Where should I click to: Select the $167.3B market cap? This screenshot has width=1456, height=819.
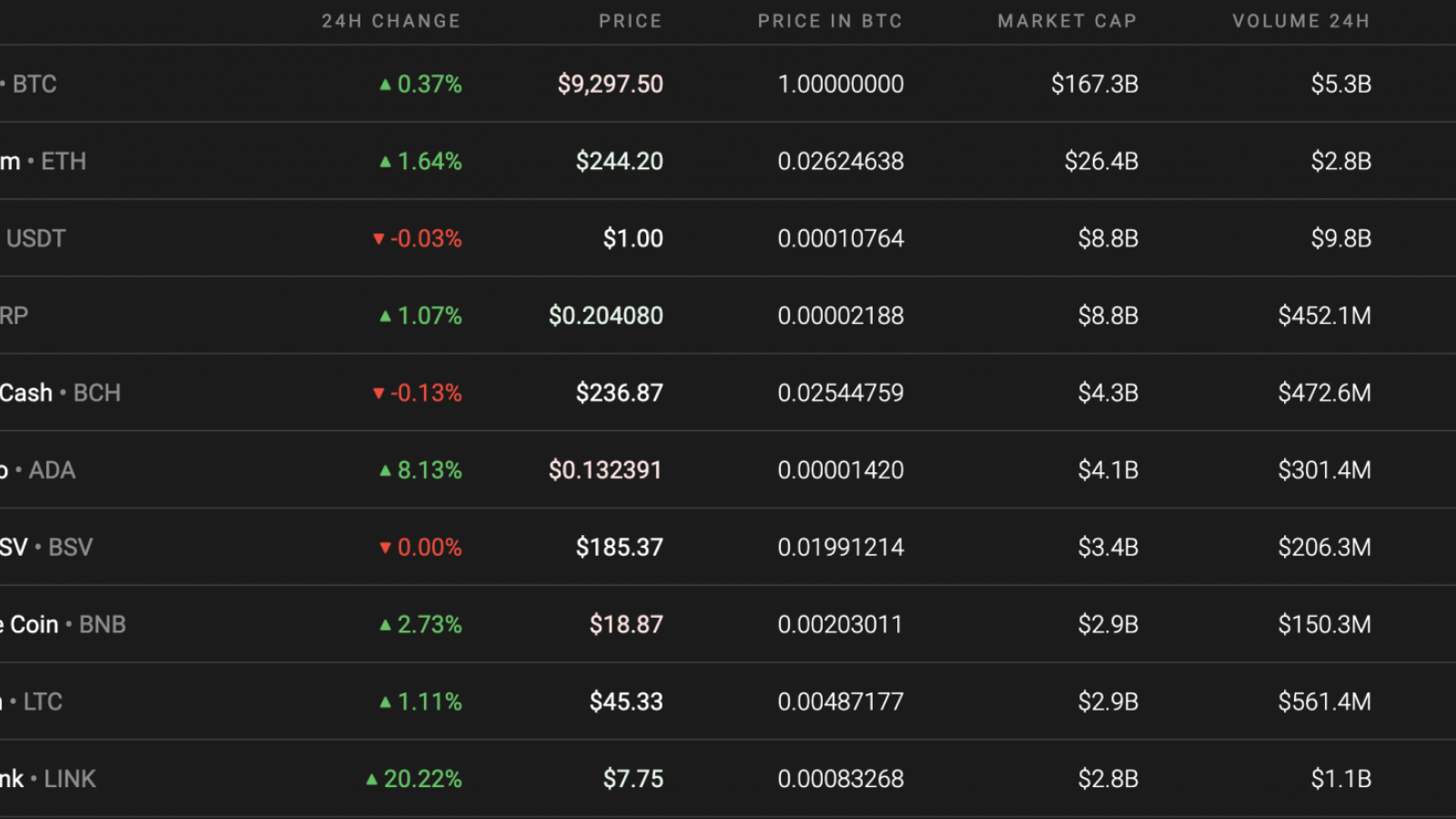1095,84
